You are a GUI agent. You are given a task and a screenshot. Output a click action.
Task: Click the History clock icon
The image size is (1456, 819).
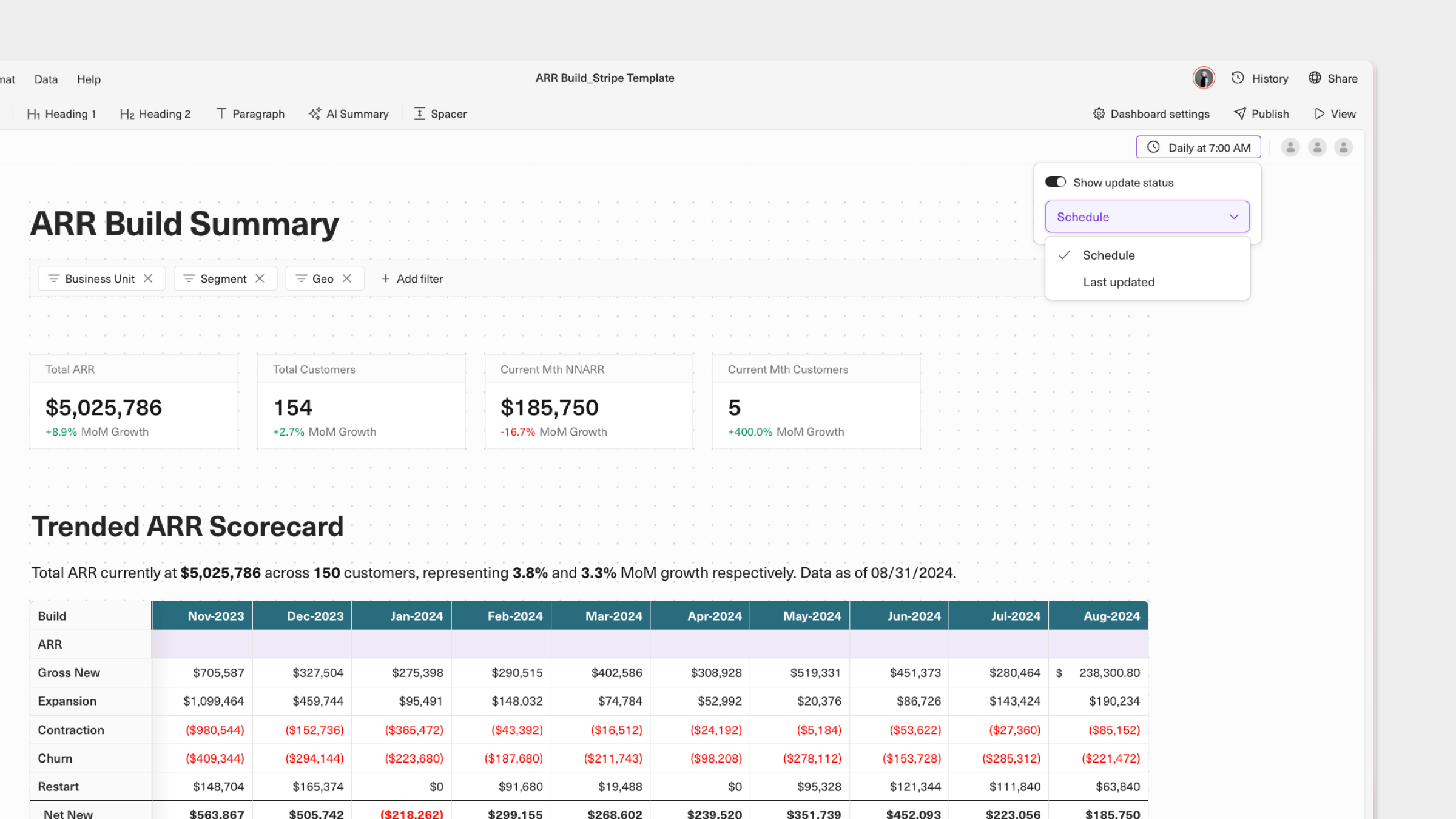[x=1238, y=78]
